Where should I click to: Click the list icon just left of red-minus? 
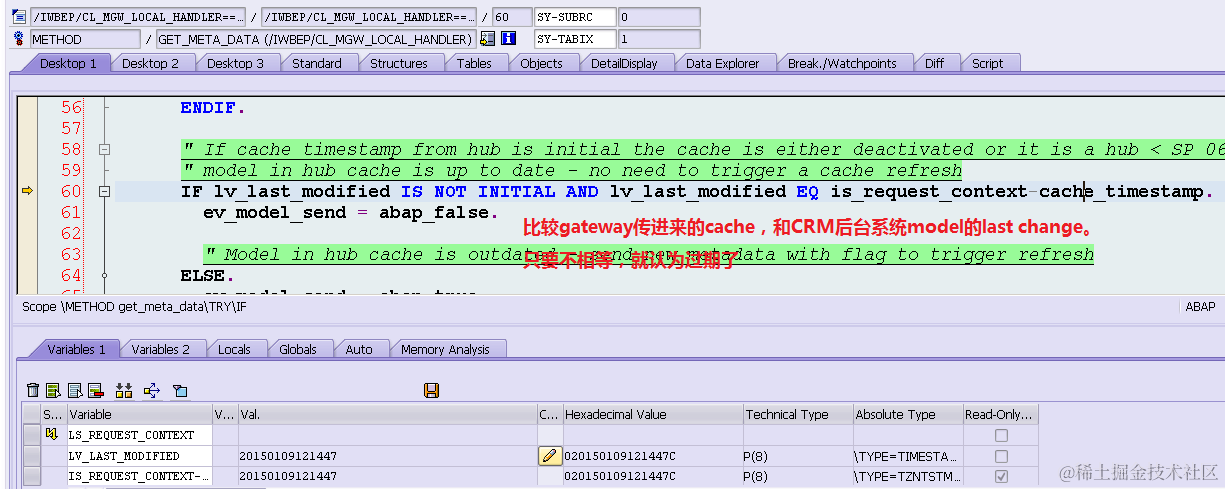tap(75, 391)
